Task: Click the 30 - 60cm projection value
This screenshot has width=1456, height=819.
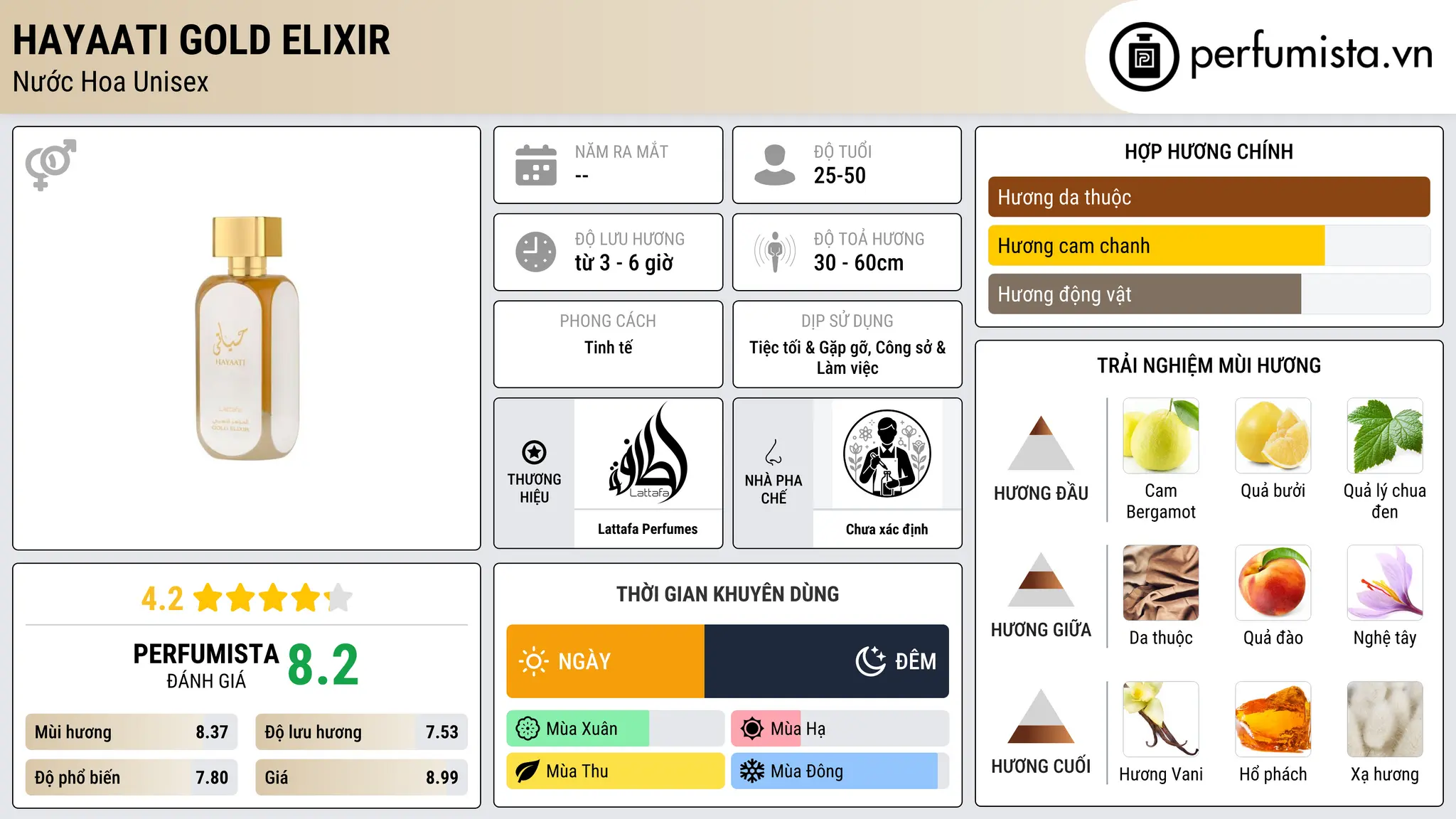Action: point(859,263)
